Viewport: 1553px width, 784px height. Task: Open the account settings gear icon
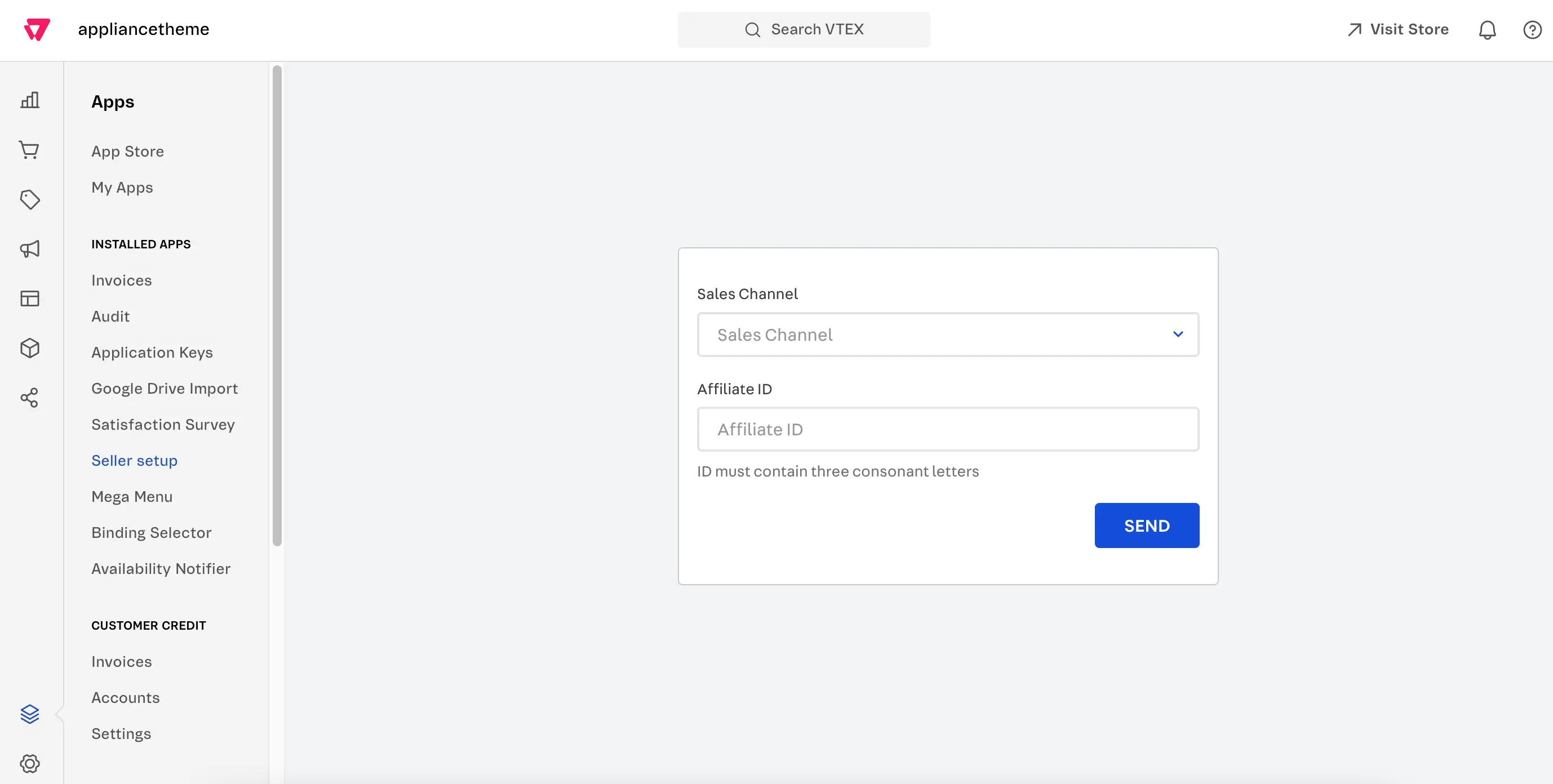(x=29, y=763)
